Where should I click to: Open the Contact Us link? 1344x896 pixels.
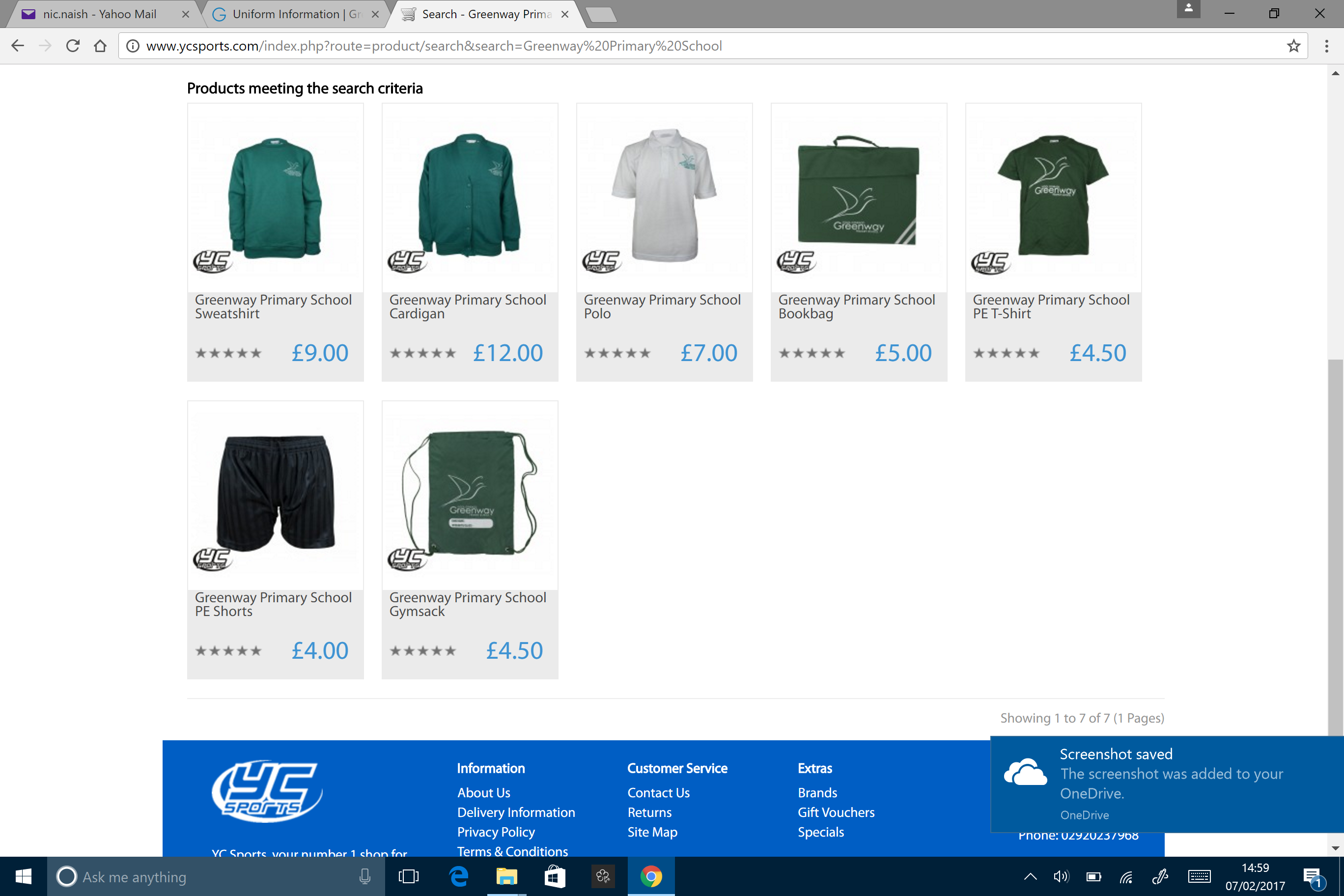[658, 793]
